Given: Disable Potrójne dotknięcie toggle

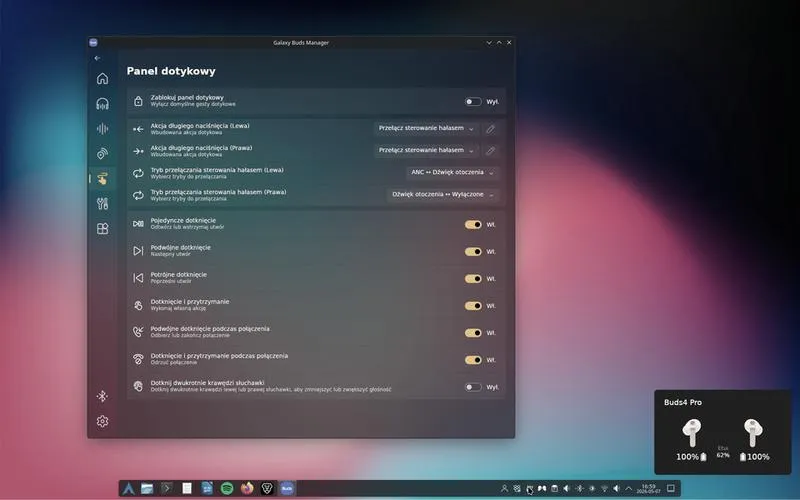Looking at the screenshot, I should (x=473, y=279).
